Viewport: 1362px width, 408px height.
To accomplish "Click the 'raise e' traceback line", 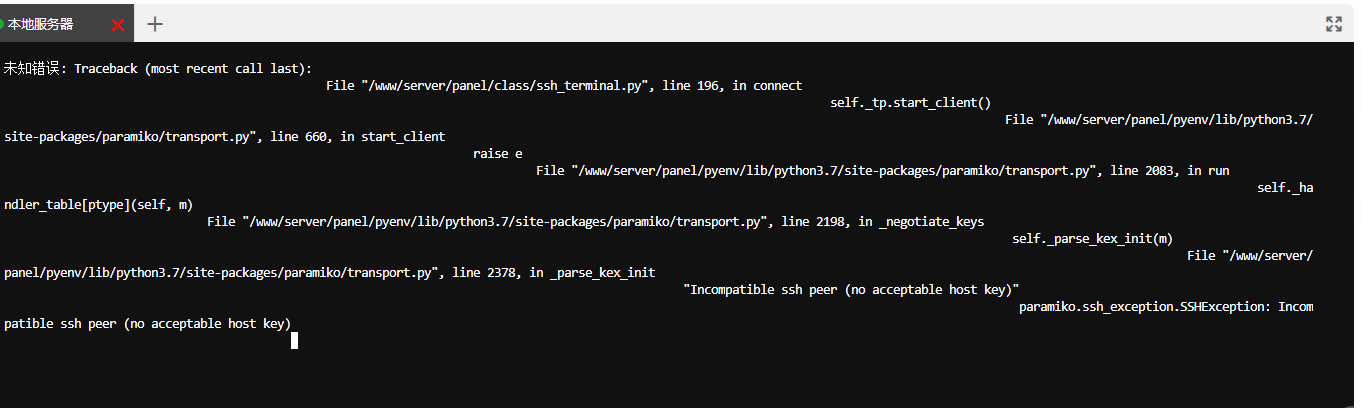I will tap(498, 153).
